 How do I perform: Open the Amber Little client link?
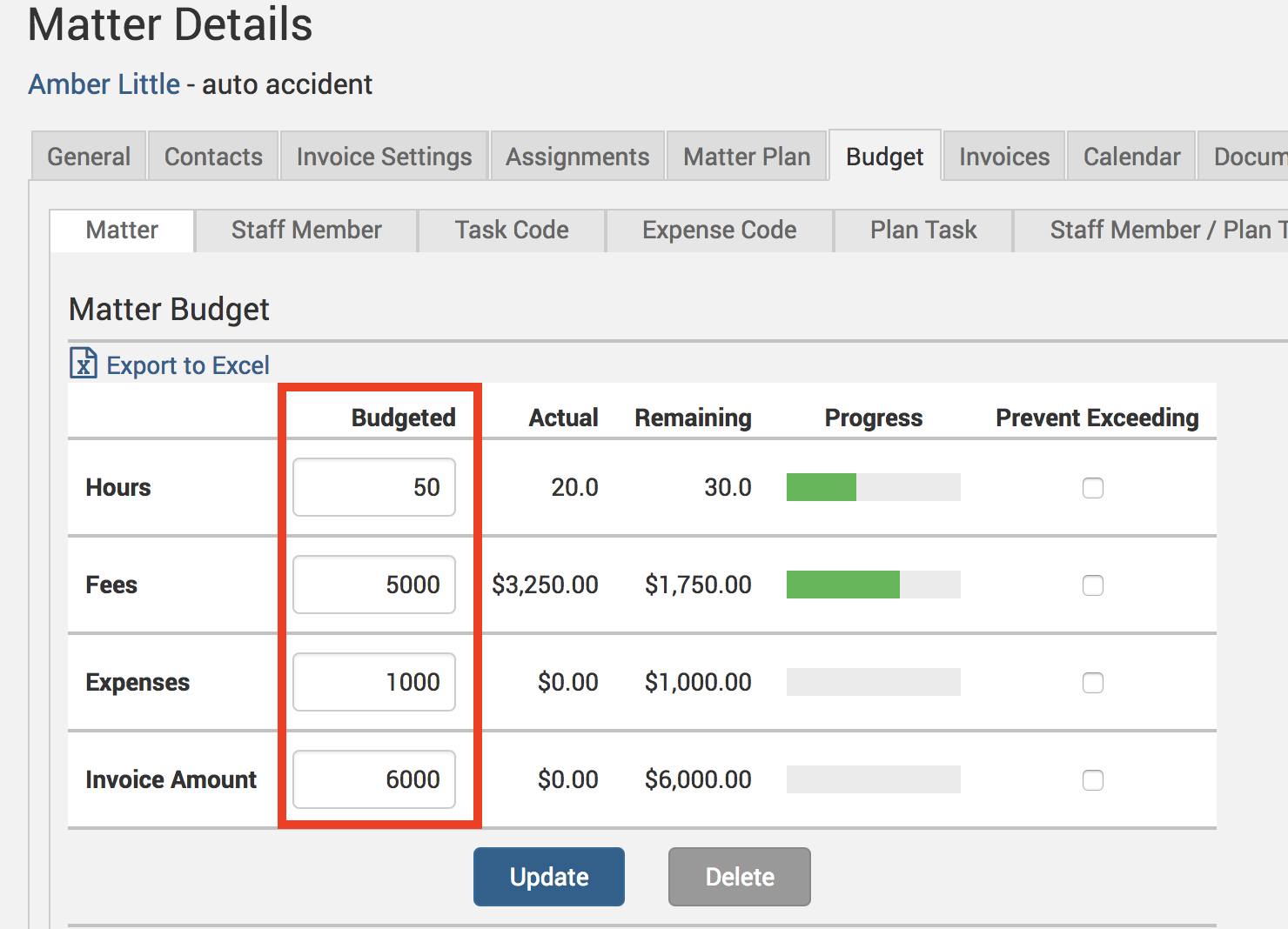pyautogui.click(x=104, y=84)
